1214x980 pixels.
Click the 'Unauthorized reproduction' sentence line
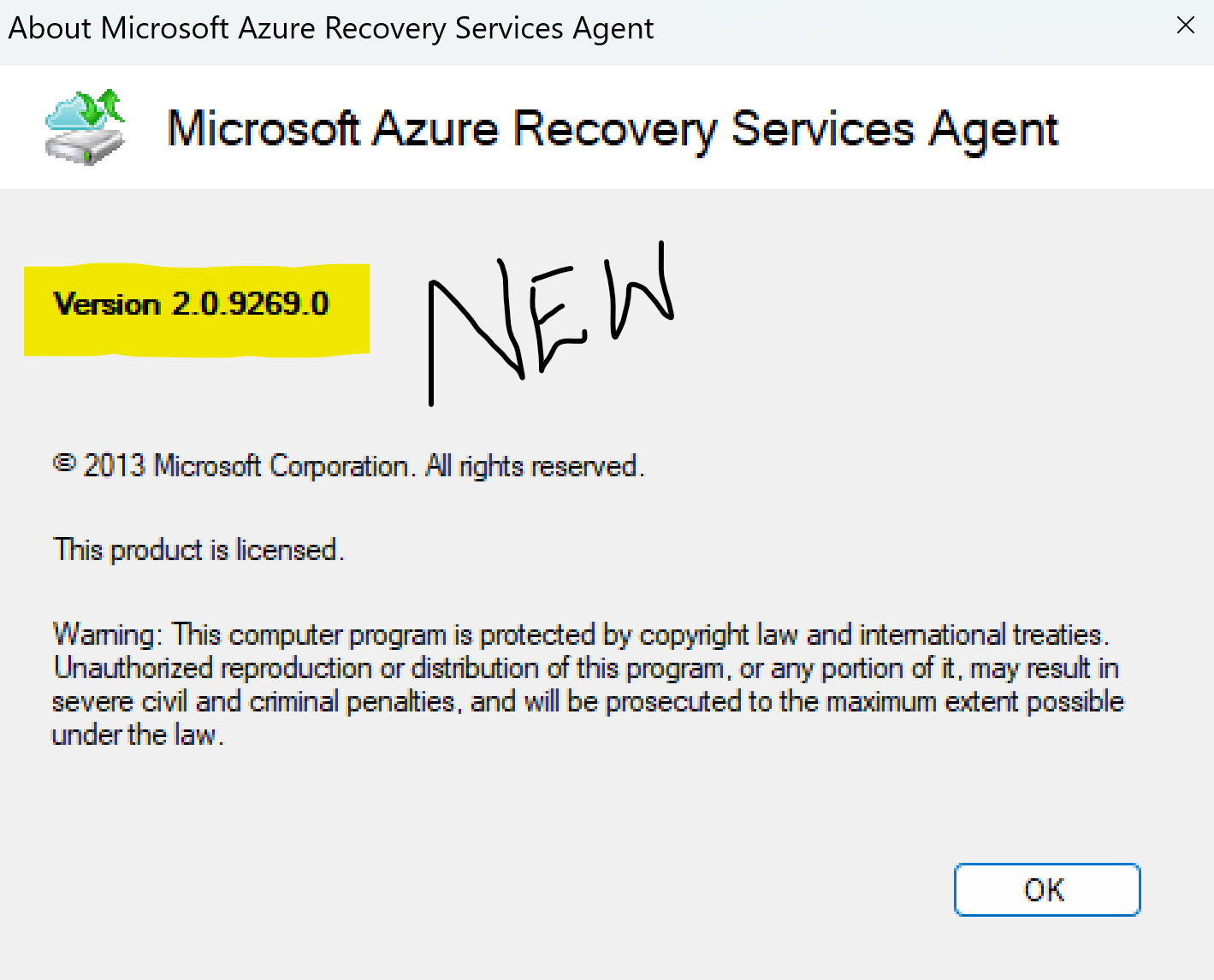(586, 668)
